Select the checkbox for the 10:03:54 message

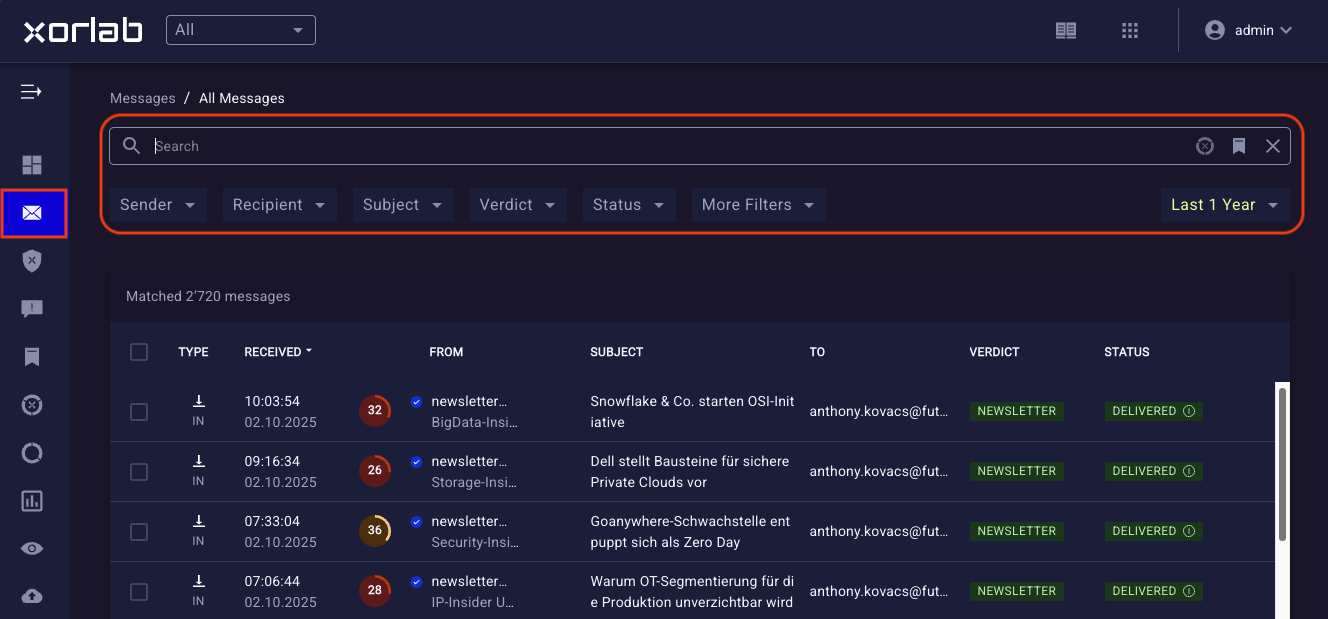pos(139,412)
